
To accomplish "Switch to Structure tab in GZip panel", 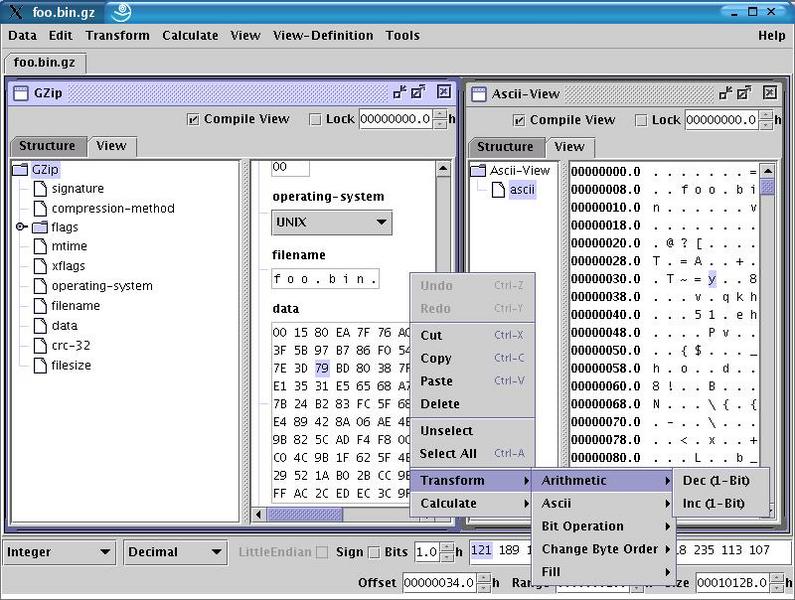I will pyautogui.click(x=47, y=146).
